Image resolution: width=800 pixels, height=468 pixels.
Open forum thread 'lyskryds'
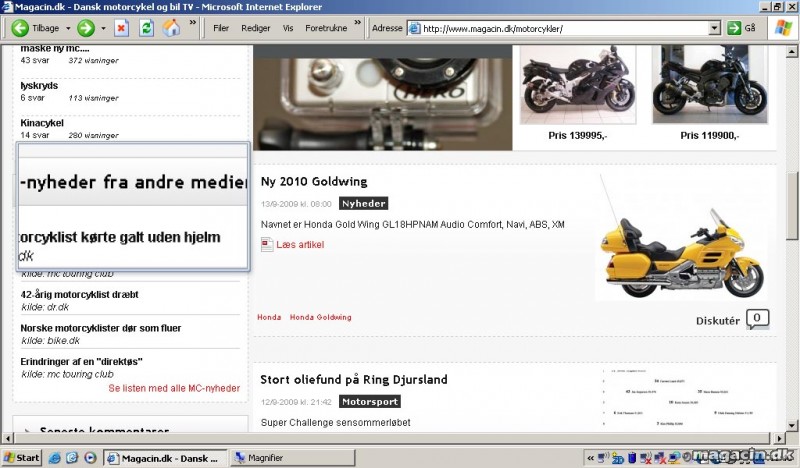39,86
